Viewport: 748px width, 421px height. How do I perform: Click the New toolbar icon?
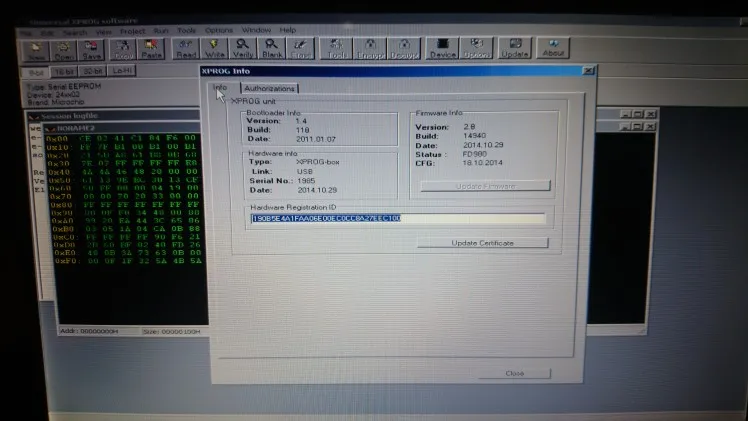(36, 50)
